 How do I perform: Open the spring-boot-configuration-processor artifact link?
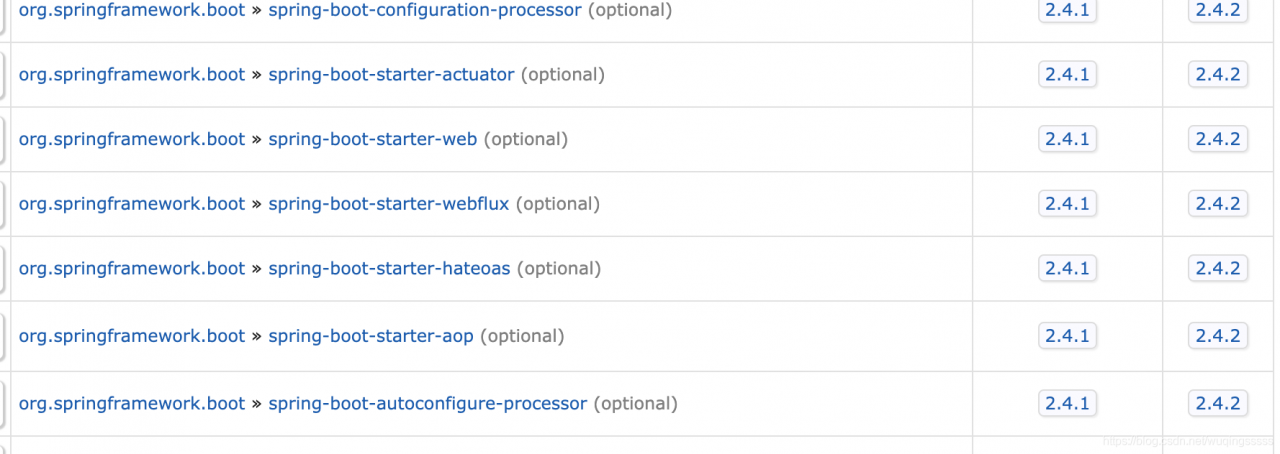(x=424, y=10)
